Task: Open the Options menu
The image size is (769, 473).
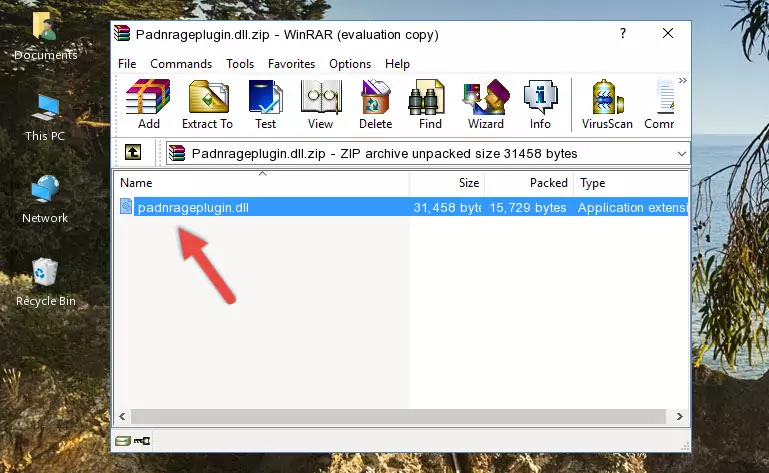Action: point(350,64)
